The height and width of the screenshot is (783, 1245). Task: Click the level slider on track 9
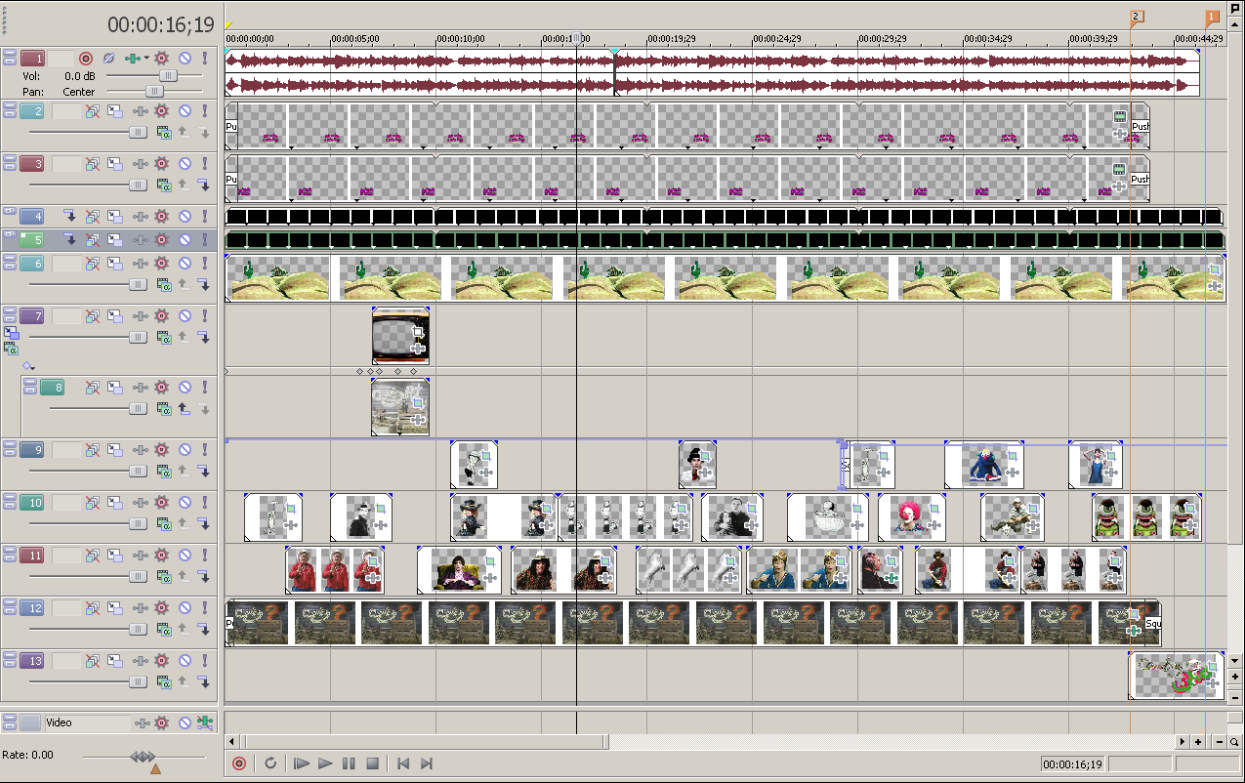click(x=137, y=470)
